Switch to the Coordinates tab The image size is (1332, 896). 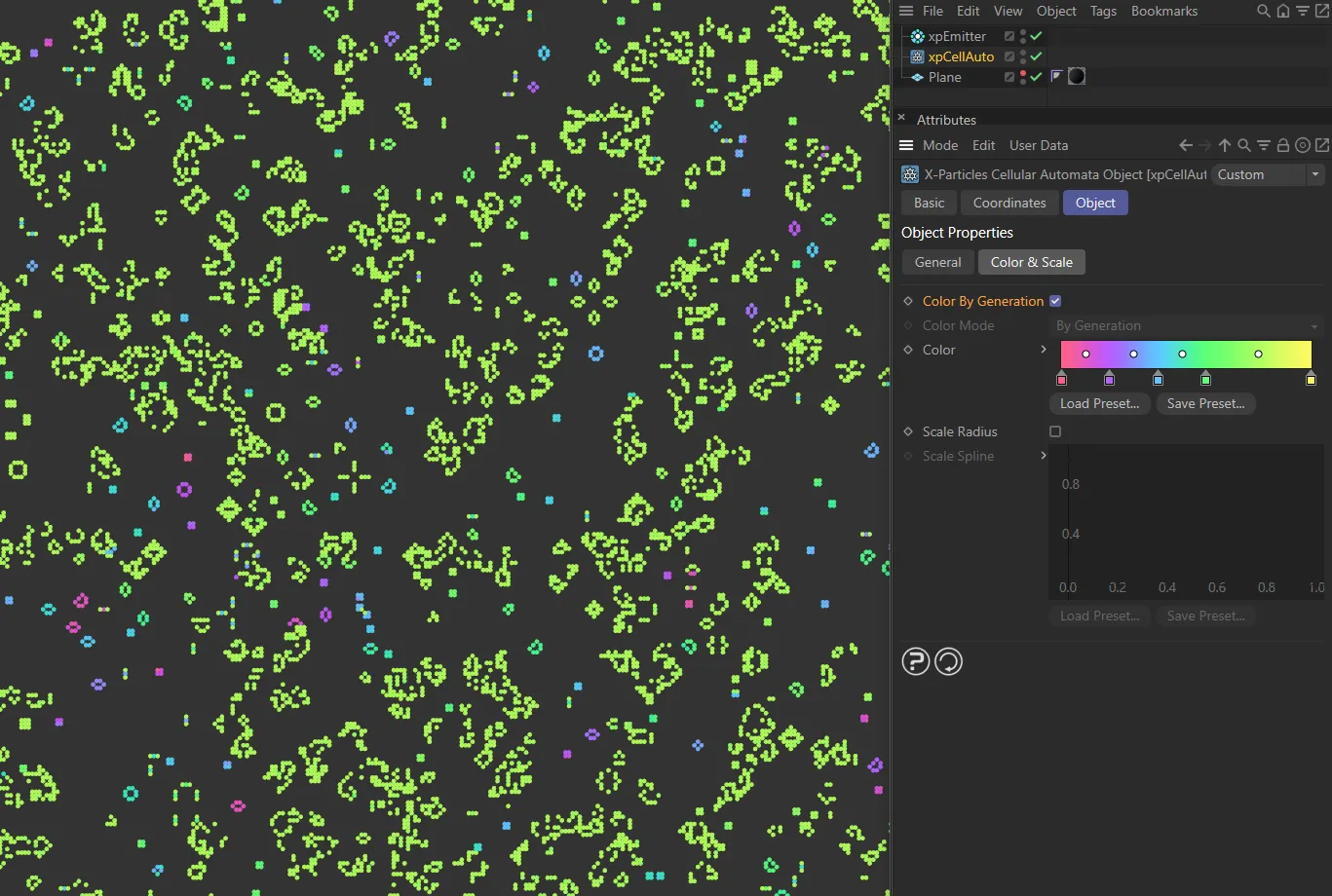coord(1009,203)
